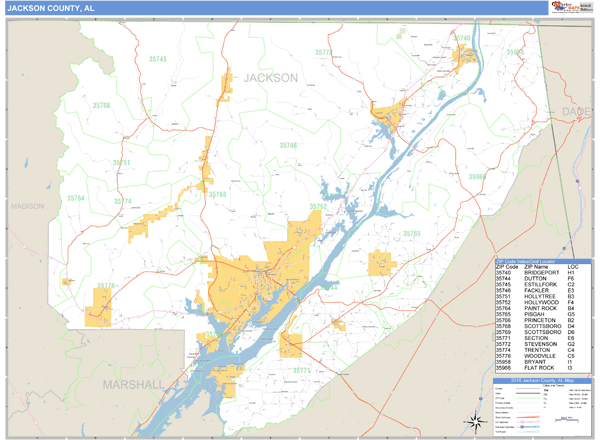
Task: Click the 35752 ZIP label on the map
Action: coord(318,207)
